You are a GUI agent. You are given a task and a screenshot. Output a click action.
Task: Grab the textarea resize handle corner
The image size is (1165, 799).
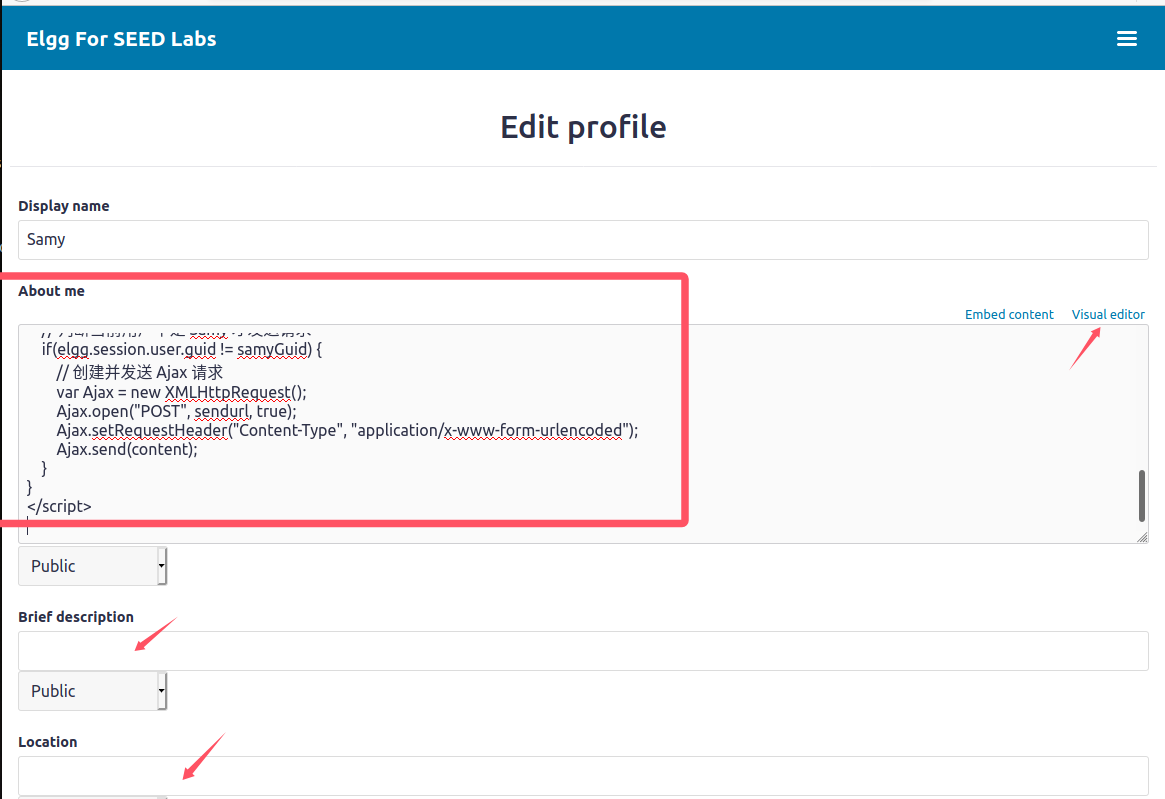1142,537
